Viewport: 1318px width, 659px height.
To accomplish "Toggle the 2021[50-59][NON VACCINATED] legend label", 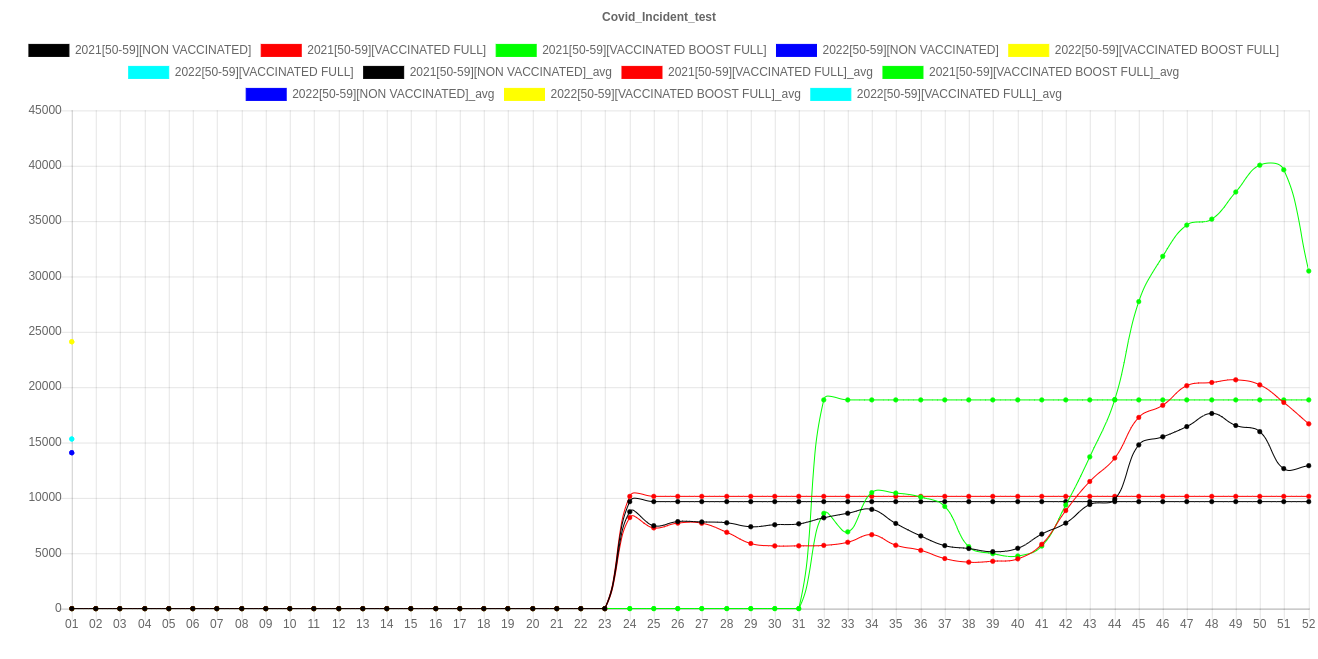I will 162,50.
